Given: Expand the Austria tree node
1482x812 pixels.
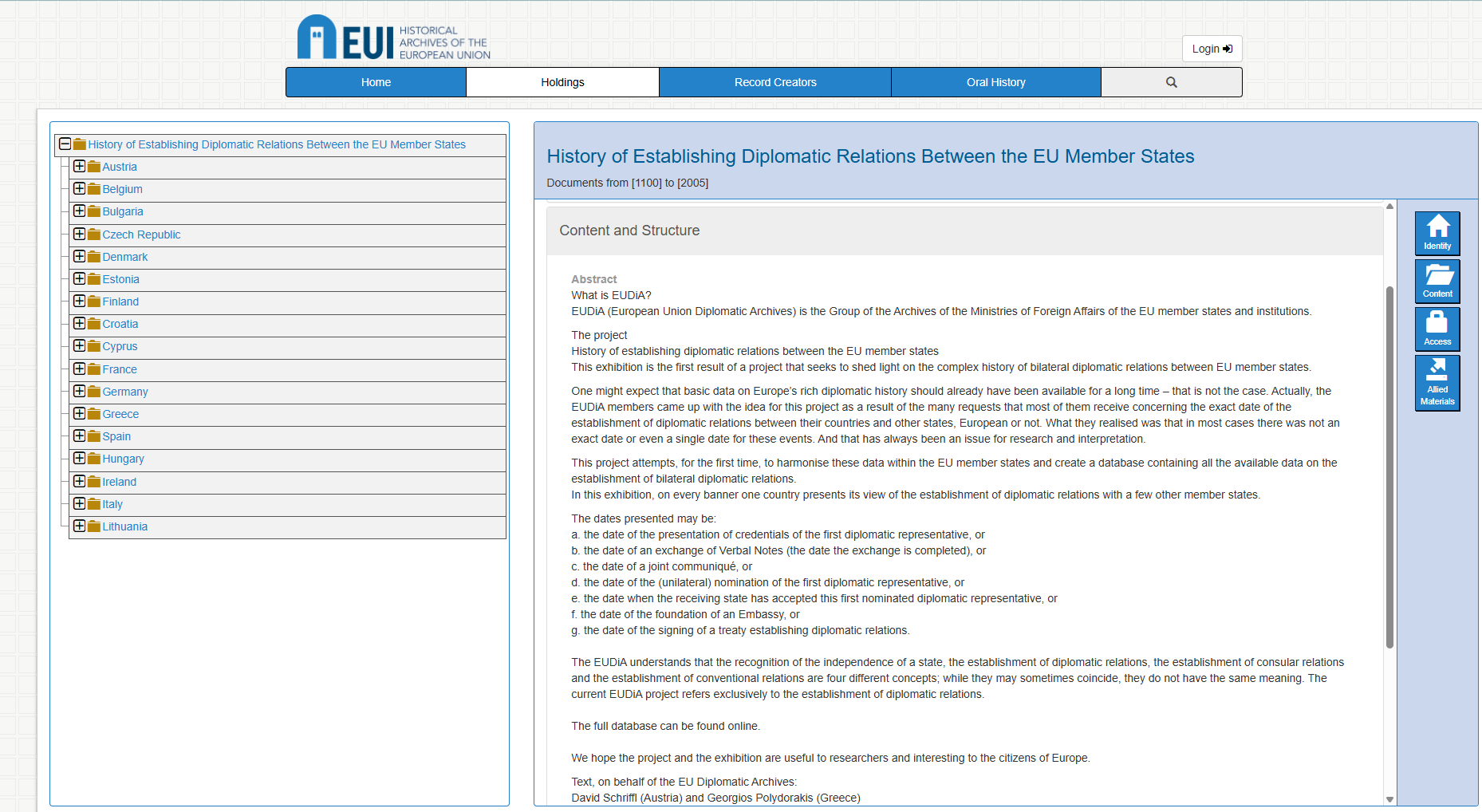Looking at the screenshot, I should point(79,166).
